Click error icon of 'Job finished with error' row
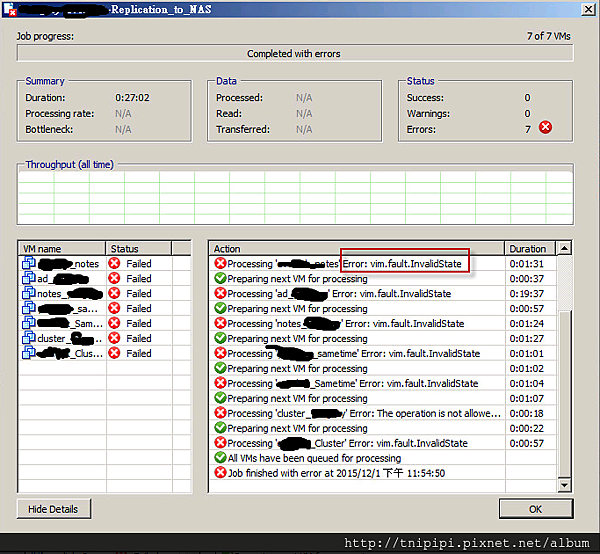The height and width of the screenshot is (554, 600). [x=220, y=473]
